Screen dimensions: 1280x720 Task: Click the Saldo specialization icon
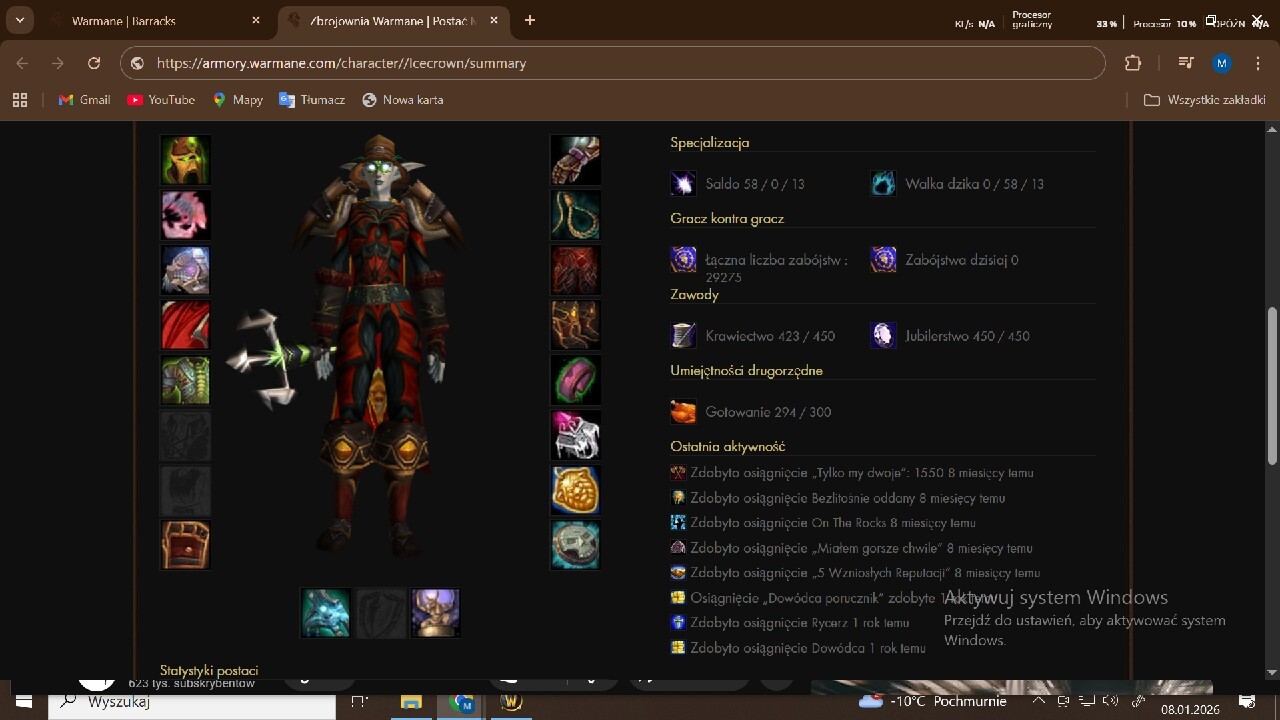pyautogui.click(x=683, y=184)
